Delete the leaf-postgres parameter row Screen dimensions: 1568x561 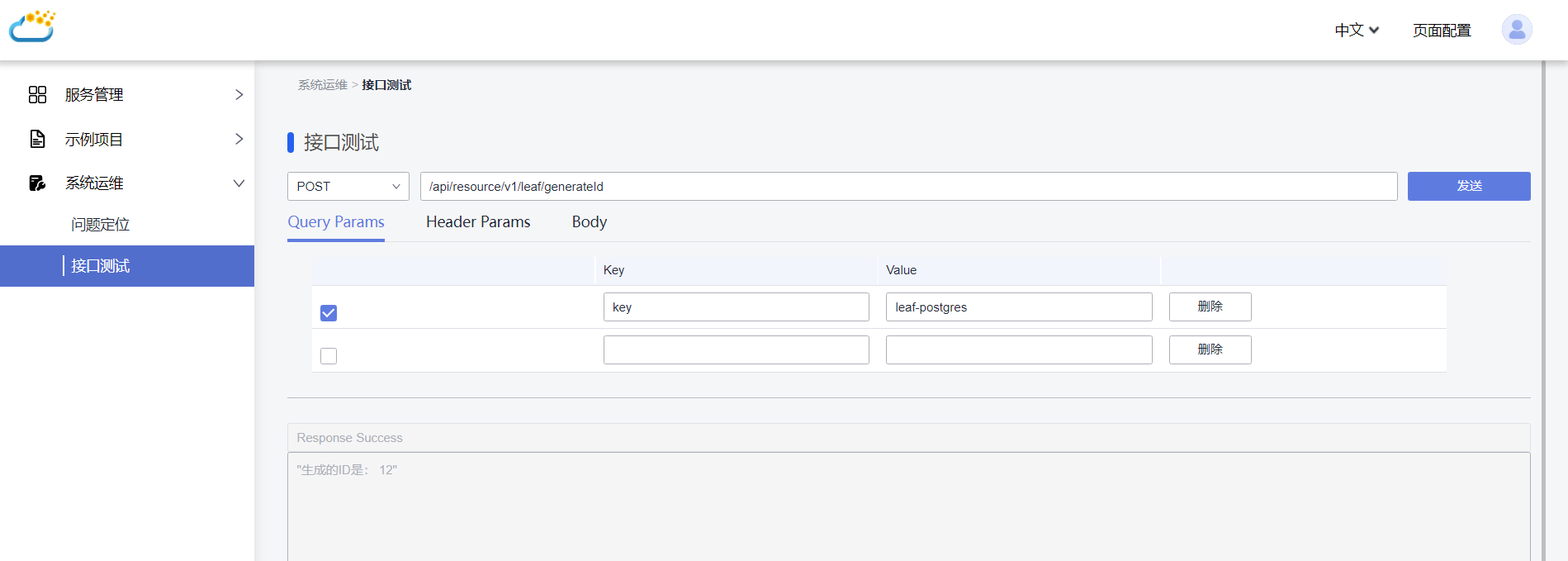pos(1210,307)
